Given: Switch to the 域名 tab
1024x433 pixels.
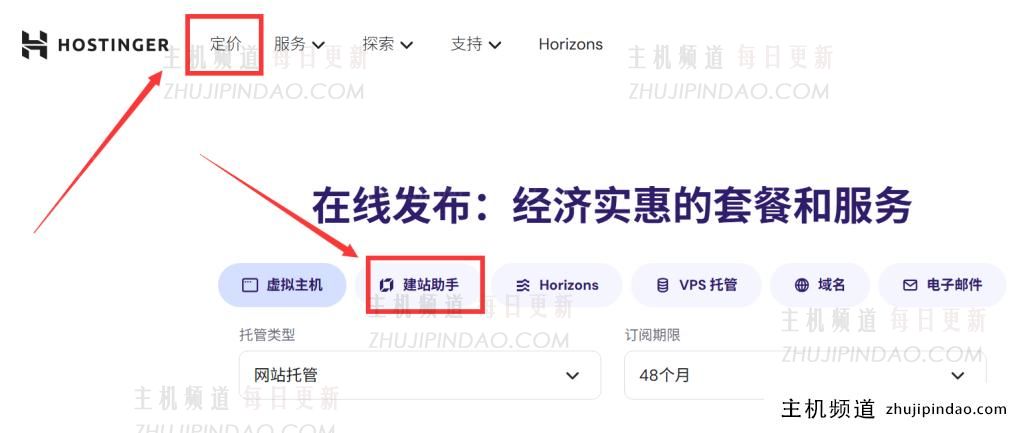Looking at the screenshot, I should coord(820,285).
